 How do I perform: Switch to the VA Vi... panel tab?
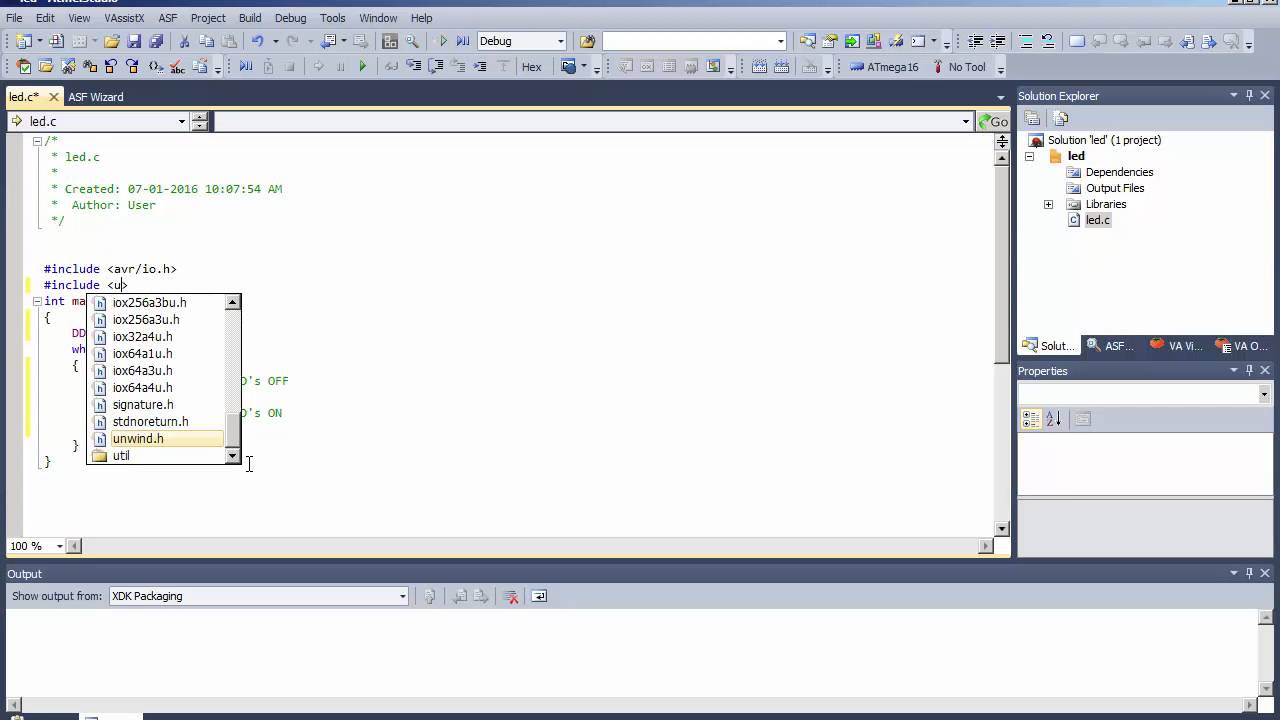coord(1176,346)
